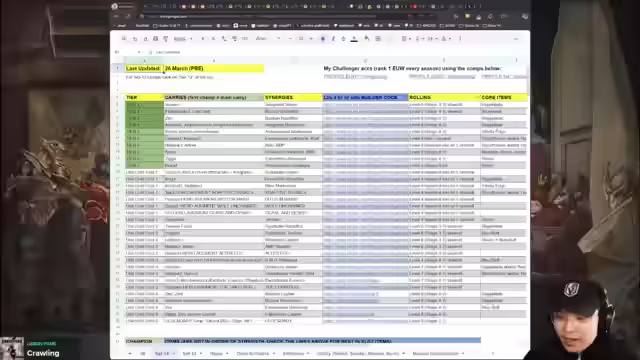The image size is (640, 360).
Task: Select the SYNERGIES header cell
Action: click(x=293, y=98)
